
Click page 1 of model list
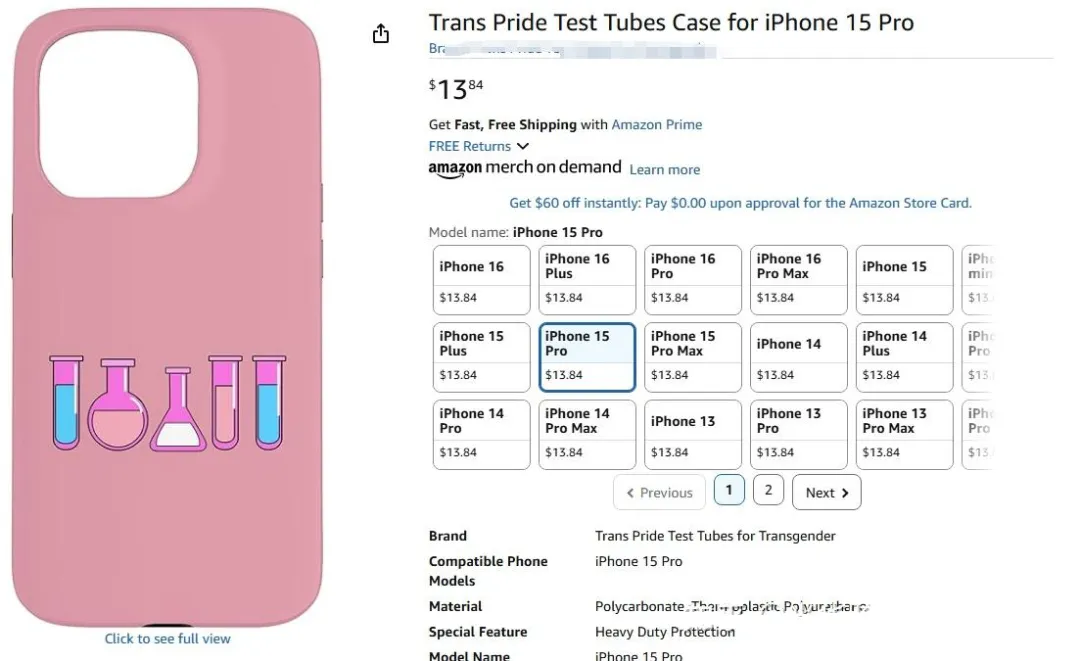[x=729, y=491]
